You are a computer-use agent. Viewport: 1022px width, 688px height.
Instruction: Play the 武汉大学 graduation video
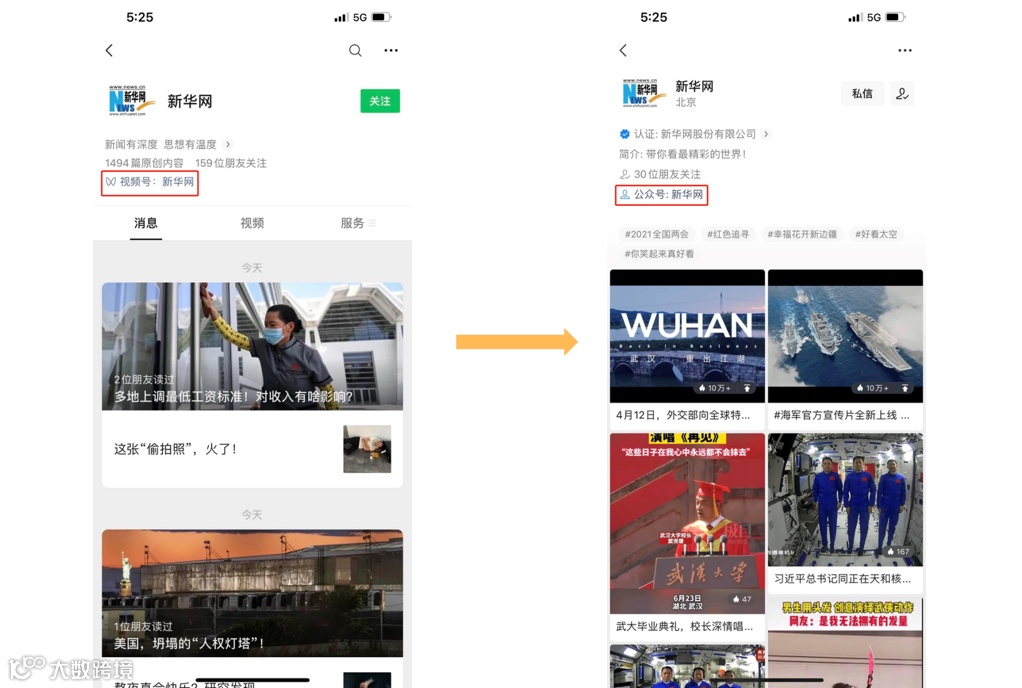pyautogui.click(x=687, y=523)
